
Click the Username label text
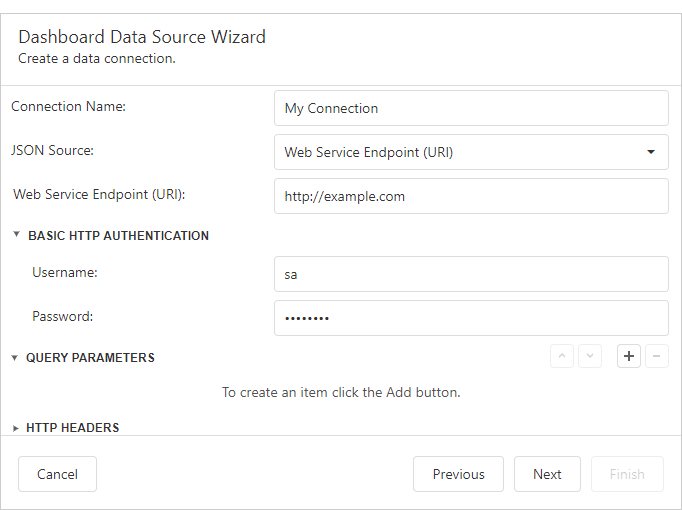pyautogui.click(x=65, y=272)
